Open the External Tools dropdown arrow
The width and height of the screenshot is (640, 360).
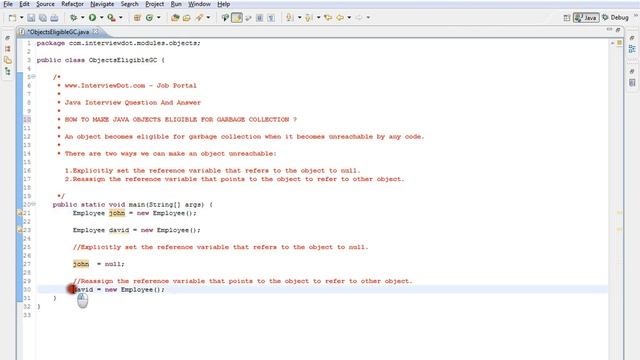(120, 18)
